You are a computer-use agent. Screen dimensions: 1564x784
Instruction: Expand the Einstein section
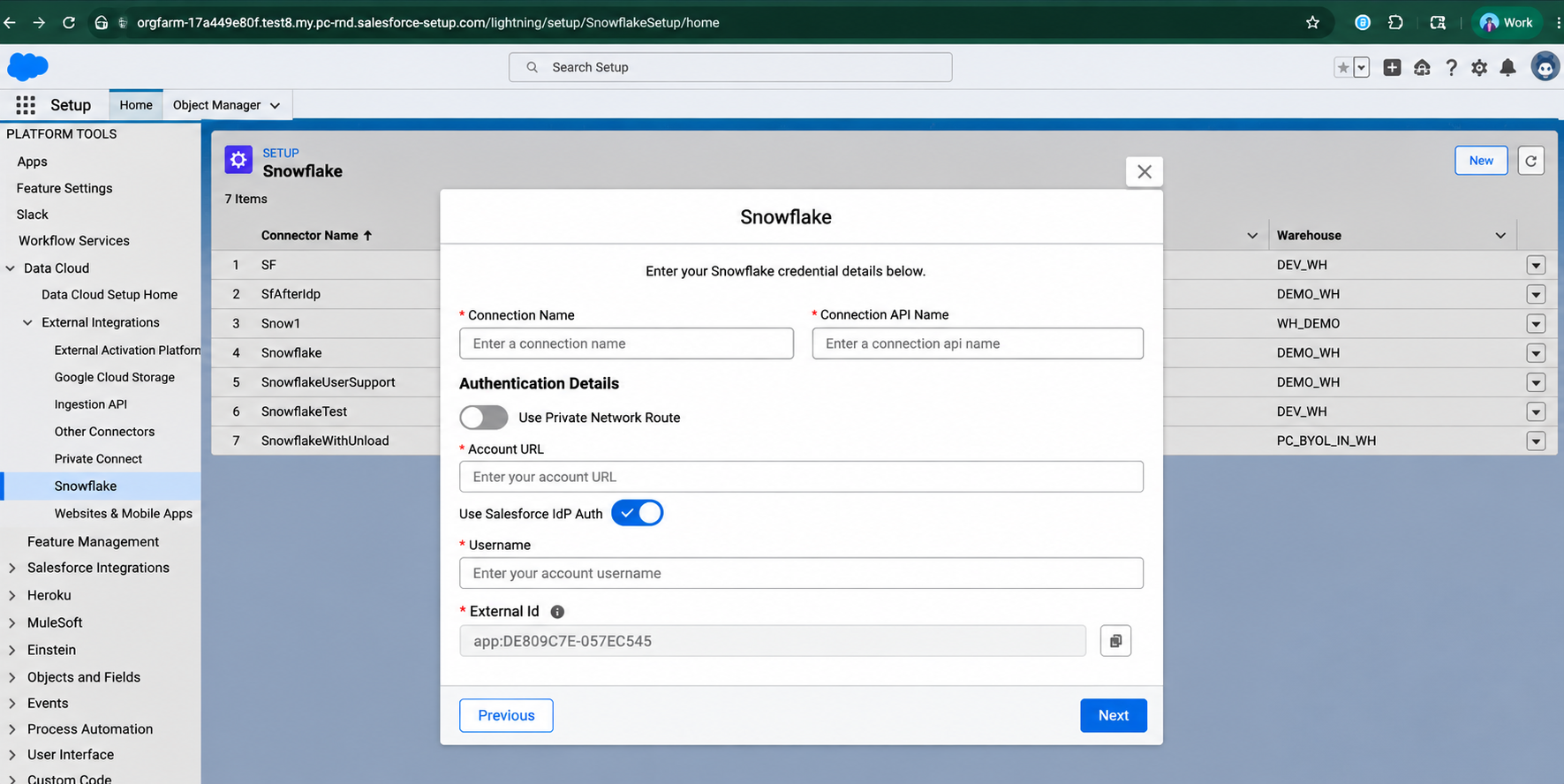12,651
